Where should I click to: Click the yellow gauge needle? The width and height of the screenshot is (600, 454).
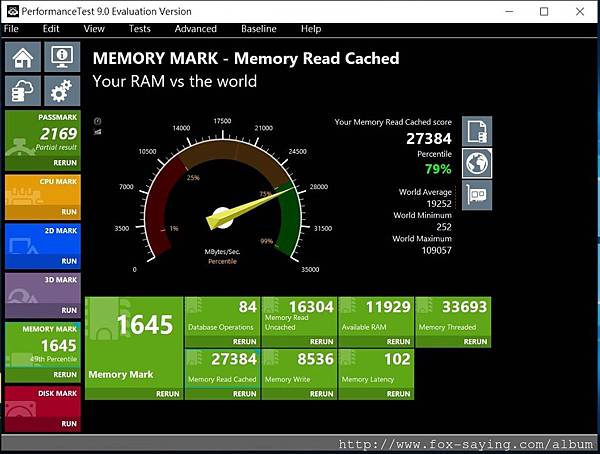pyautogui.click(x=249, y=207)
